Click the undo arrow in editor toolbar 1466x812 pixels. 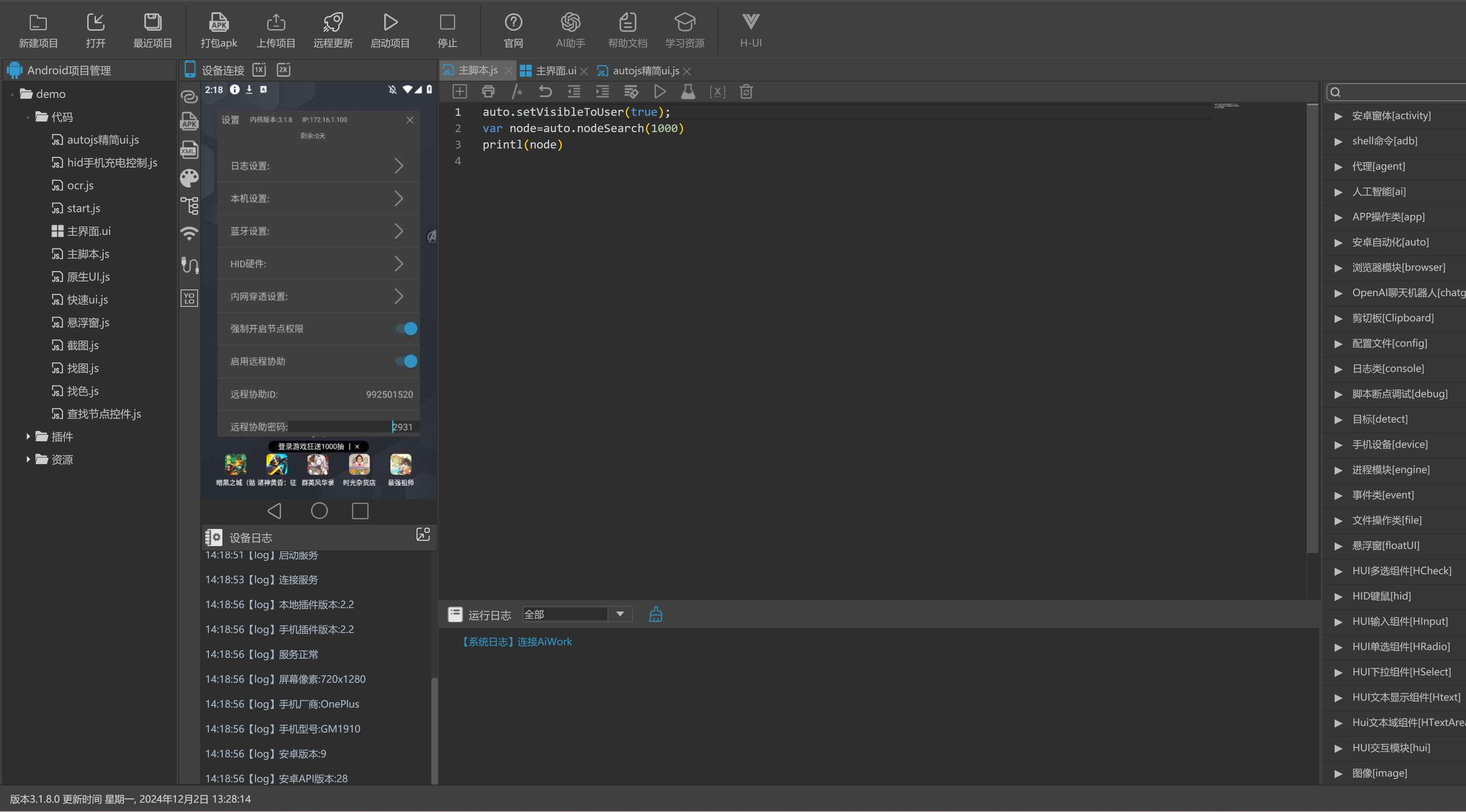point(545,92)
